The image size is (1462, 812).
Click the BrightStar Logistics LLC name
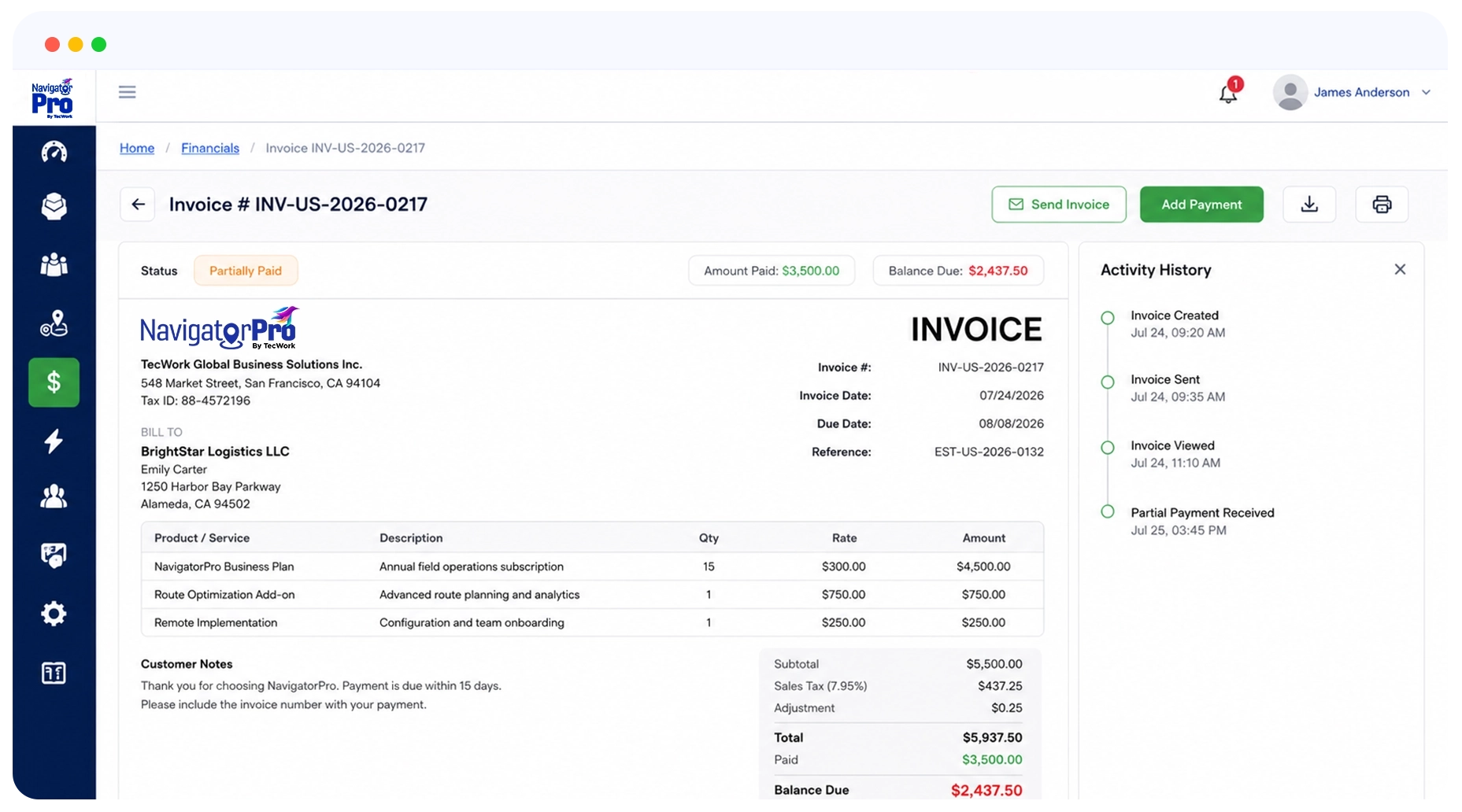tap(215, 451)
